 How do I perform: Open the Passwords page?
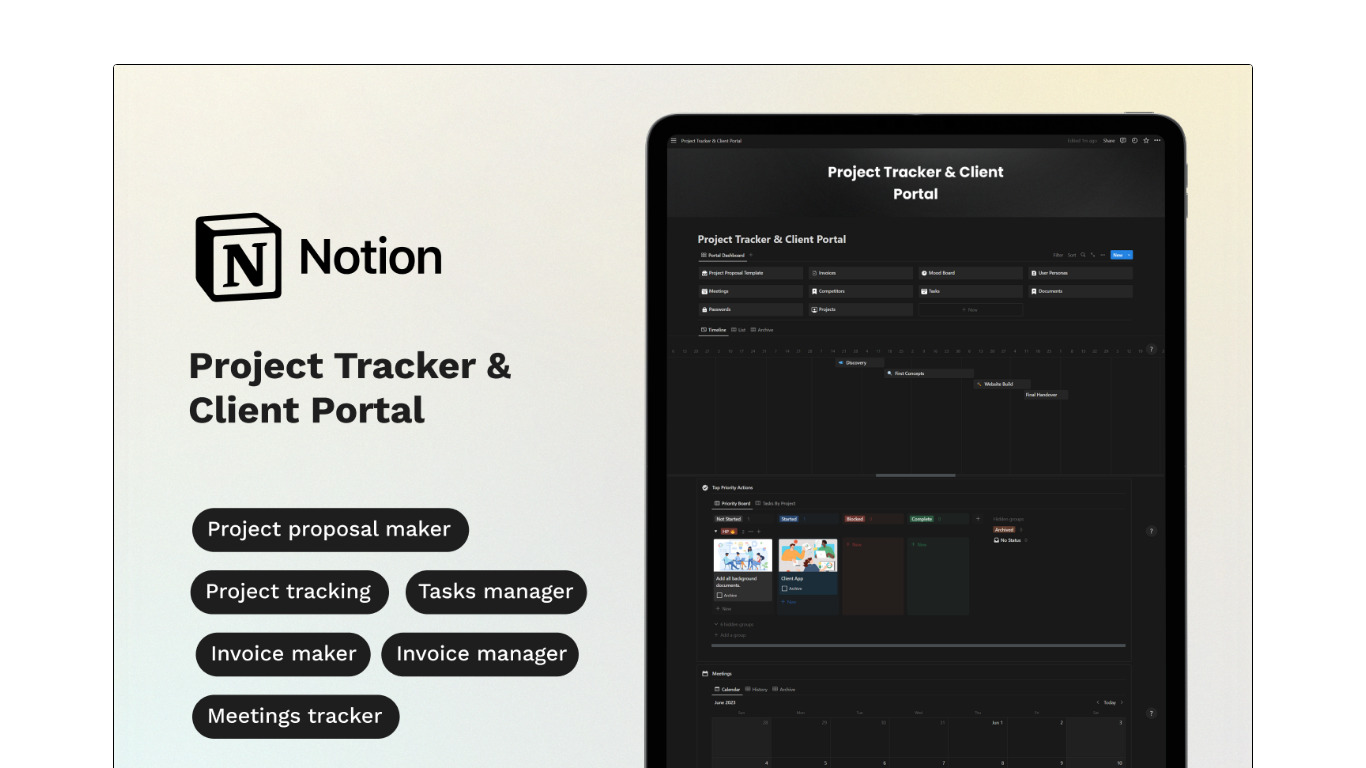click(x=751, y=310)
